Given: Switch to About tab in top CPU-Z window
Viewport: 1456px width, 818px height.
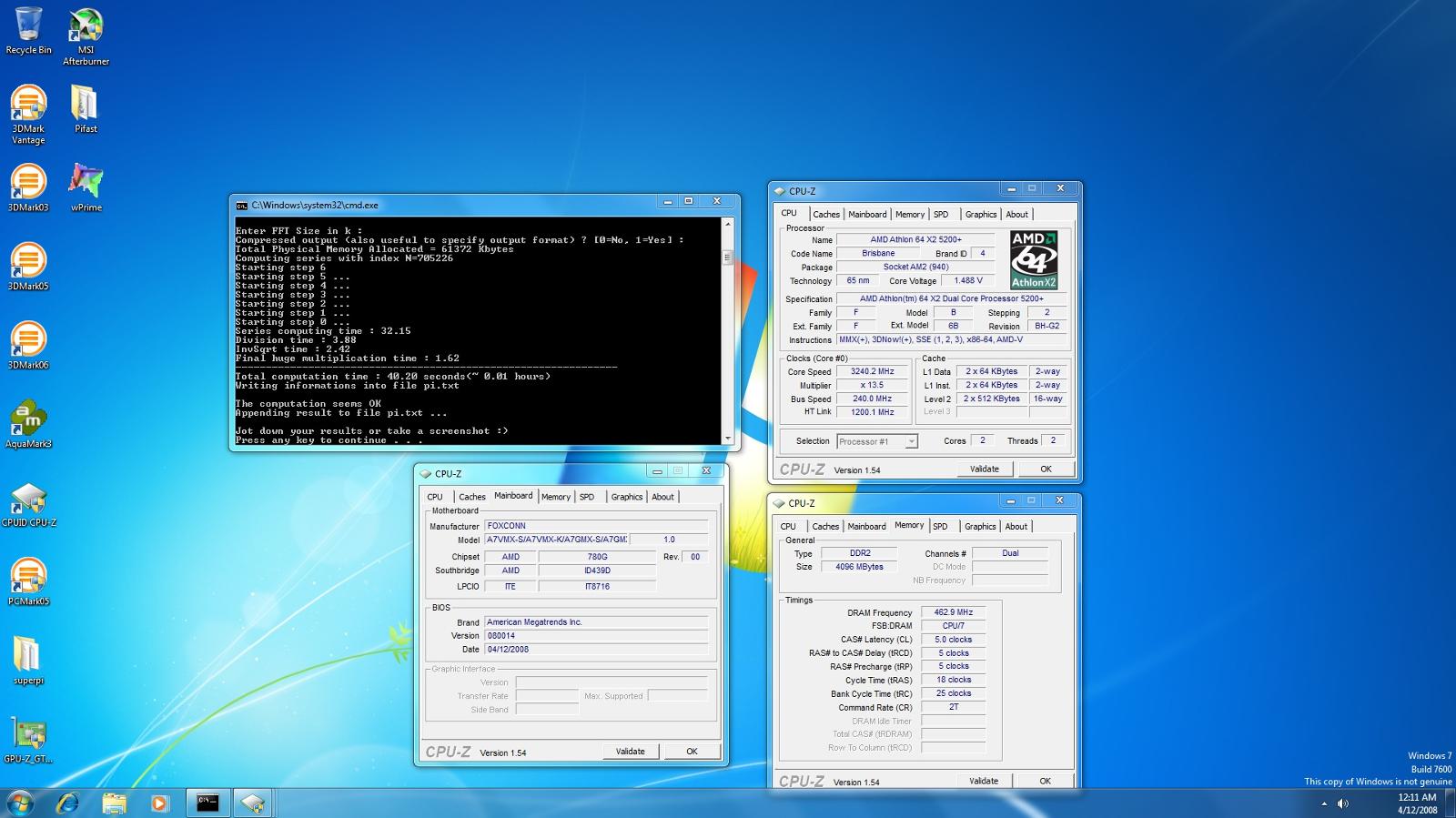Looking at the screenshot, I should tap(1017, 215).
